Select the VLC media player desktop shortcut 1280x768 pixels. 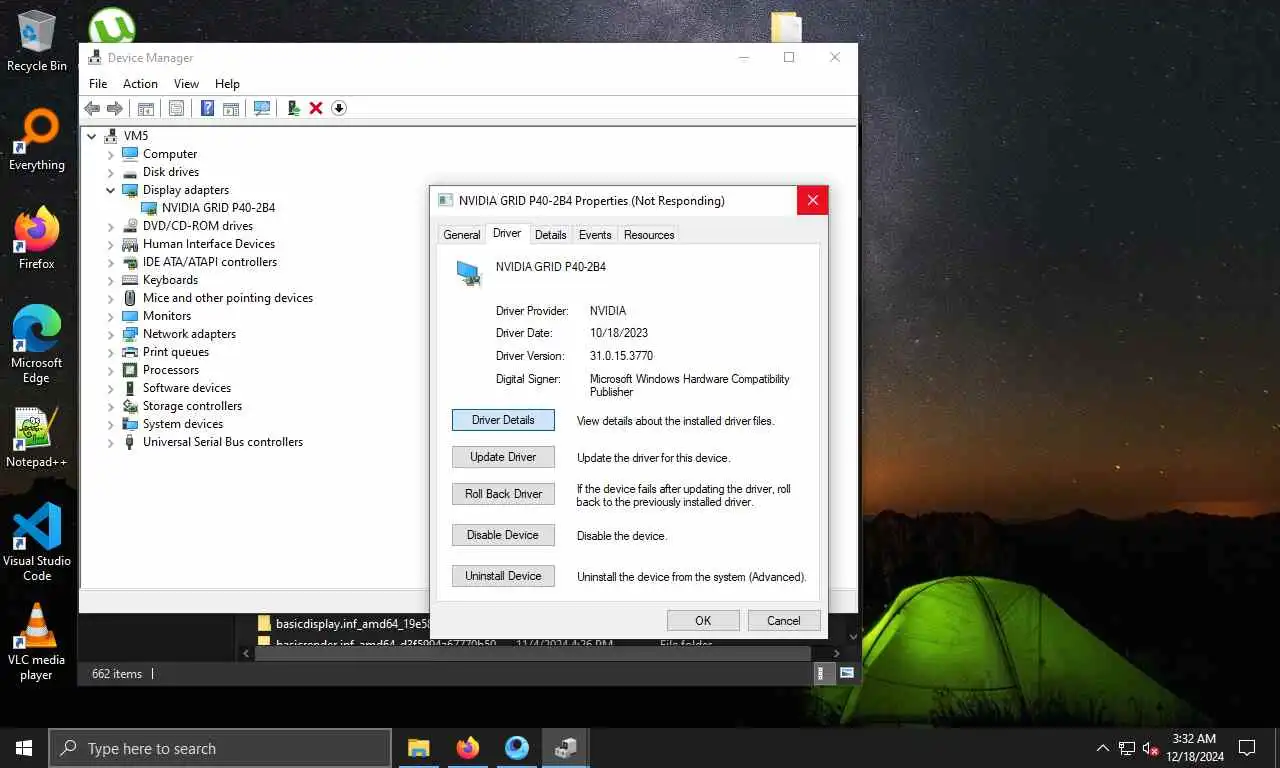pos(37,642)
